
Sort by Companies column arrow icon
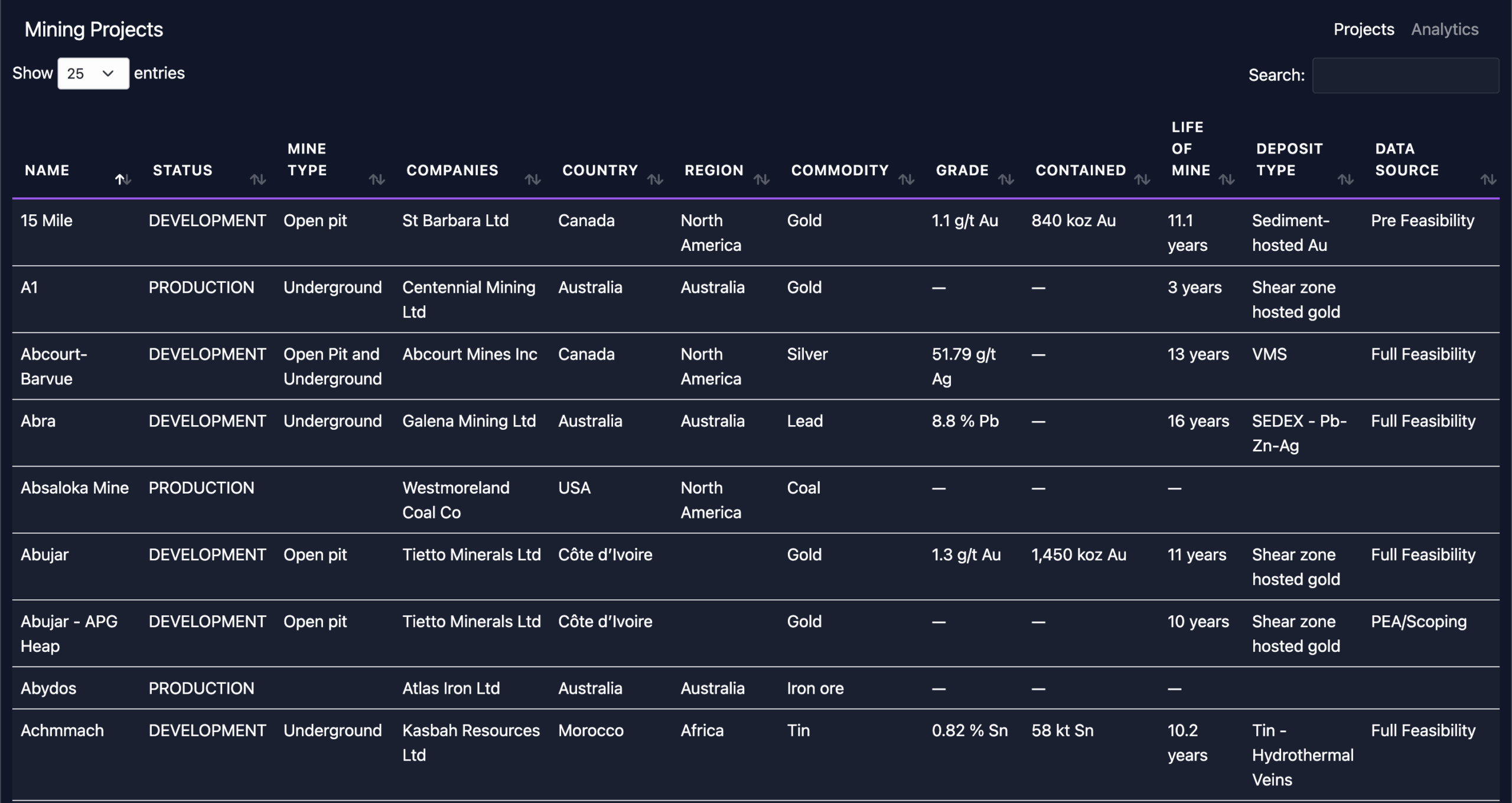tap(533, 179)
